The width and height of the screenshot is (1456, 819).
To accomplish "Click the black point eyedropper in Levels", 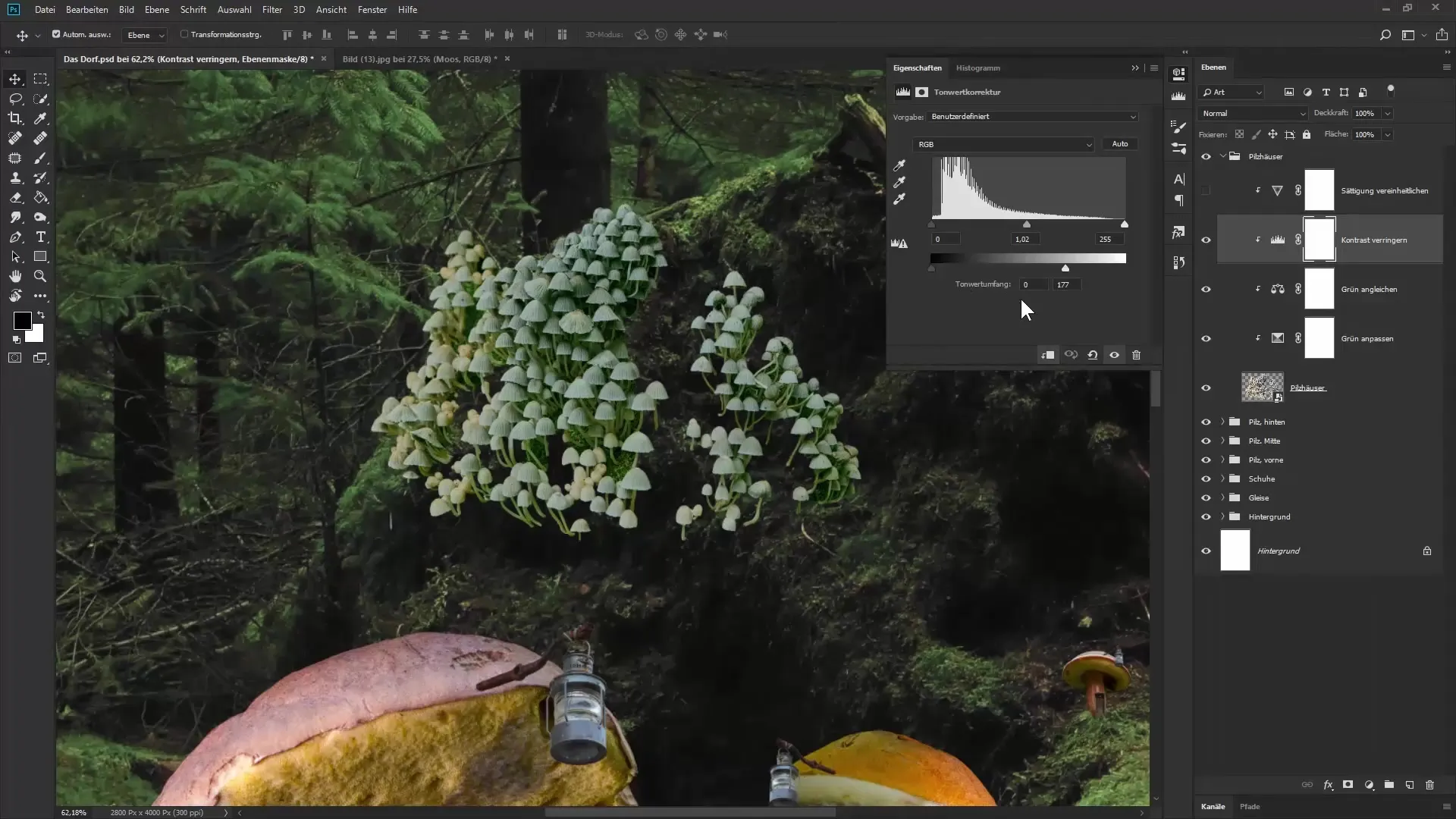I will click(899, 165).
